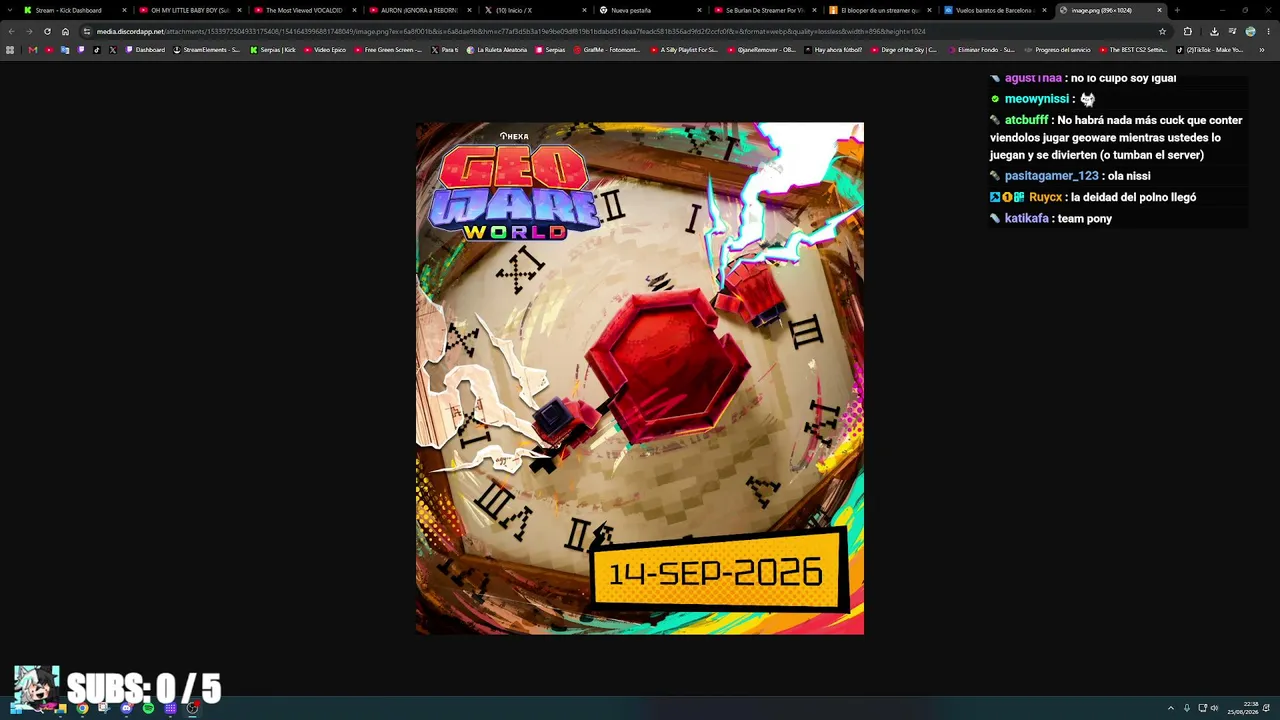Close the Stream - Kick Dashboard tab

click(124, 10)
